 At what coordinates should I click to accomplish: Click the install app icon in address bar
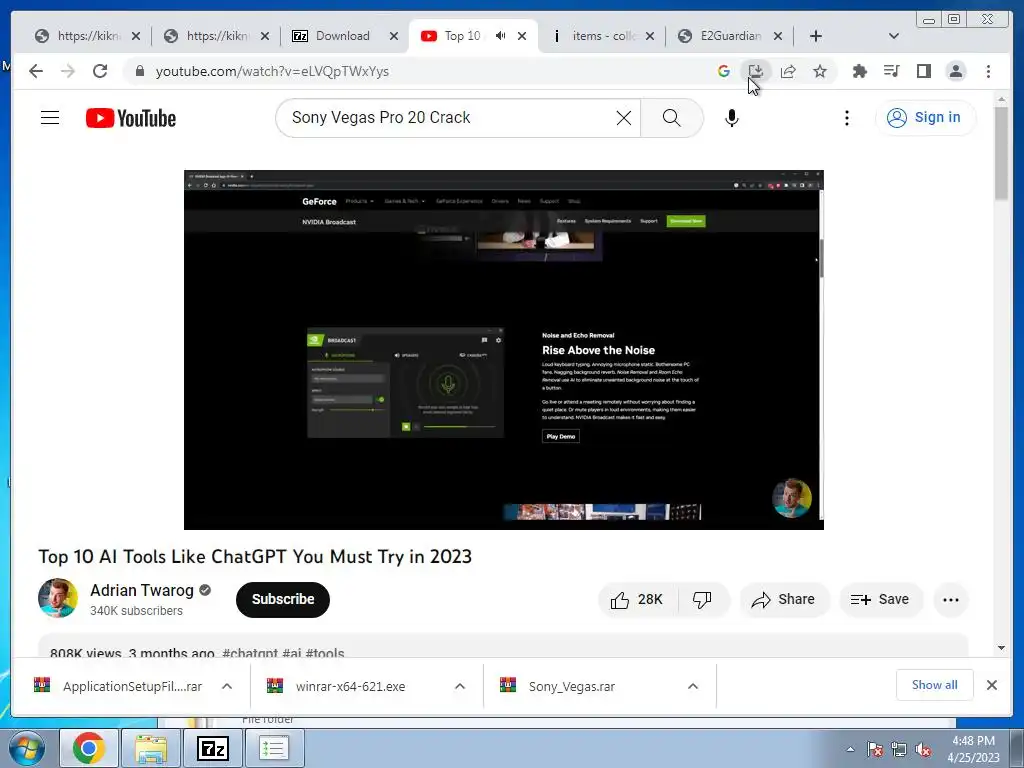(756, 71)
